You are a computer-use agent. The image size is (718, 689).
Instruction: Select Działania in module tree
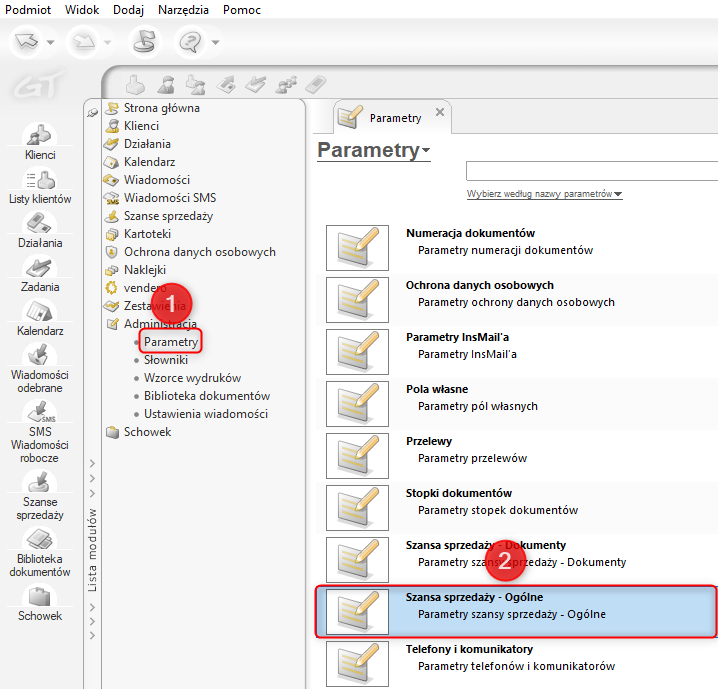(147, 144)
